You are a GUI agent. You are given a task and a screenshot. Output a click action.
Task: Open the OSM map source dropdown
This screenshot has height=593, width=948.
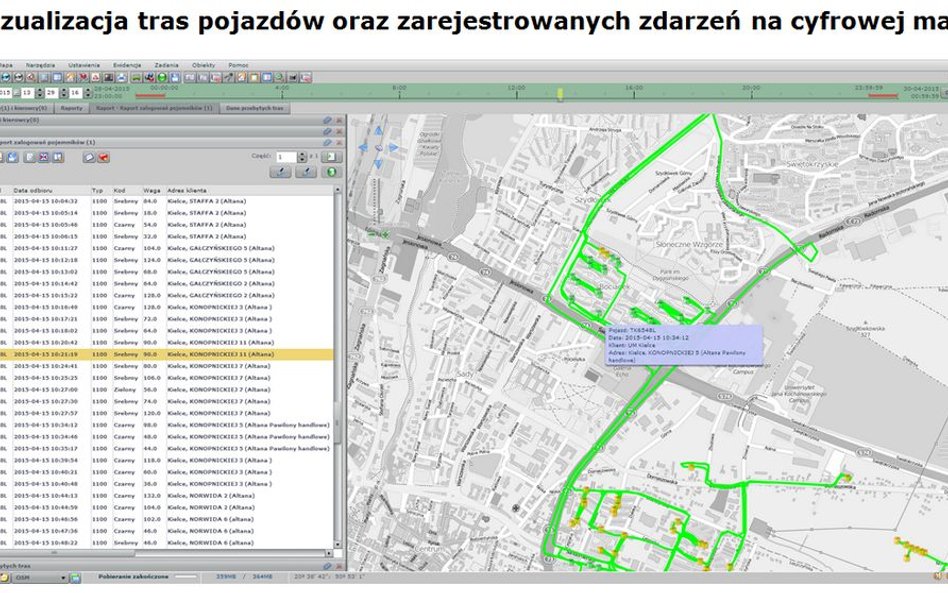coord(62,578)
